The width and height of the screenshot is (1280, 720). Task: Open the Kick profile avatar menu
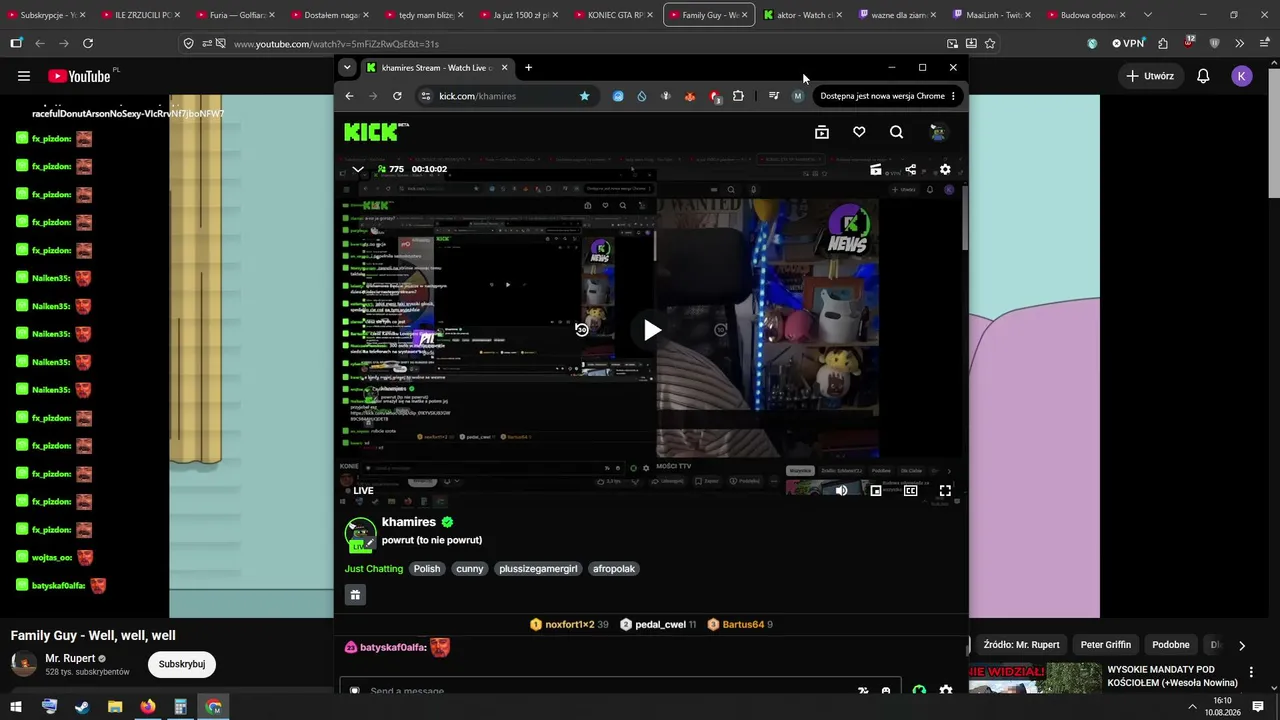pyautogui.click(x=938, y=132)
